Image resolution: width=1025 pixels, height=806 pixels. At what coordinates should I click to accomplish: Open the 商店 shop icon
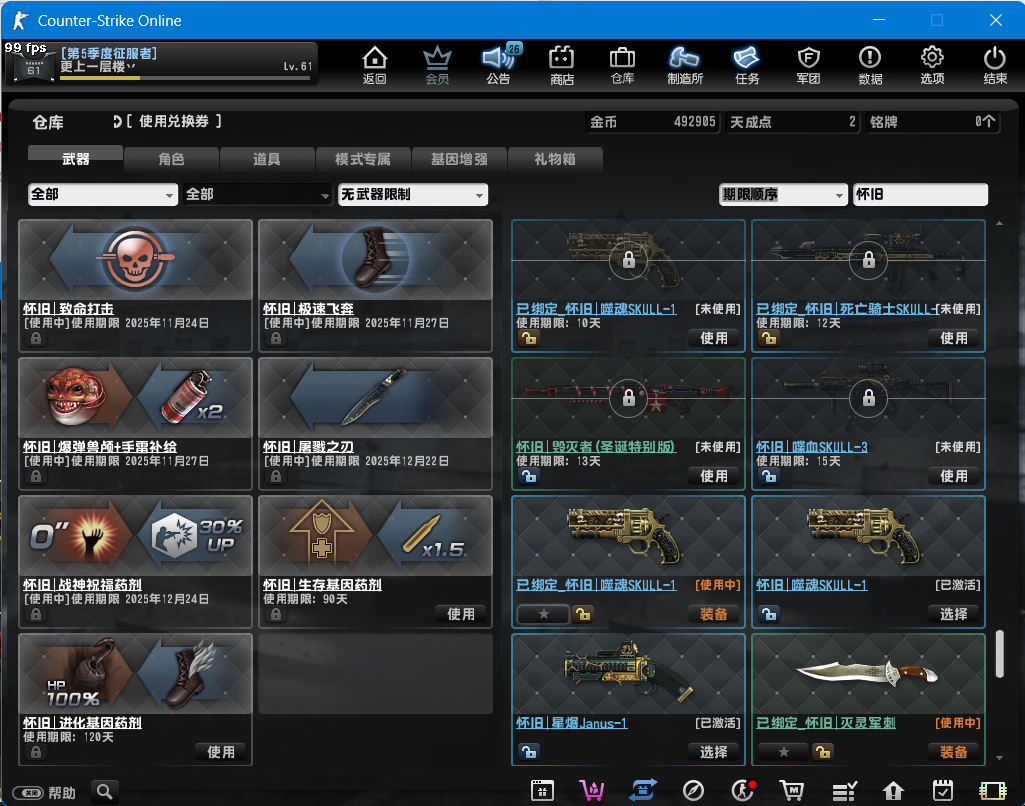562,65
